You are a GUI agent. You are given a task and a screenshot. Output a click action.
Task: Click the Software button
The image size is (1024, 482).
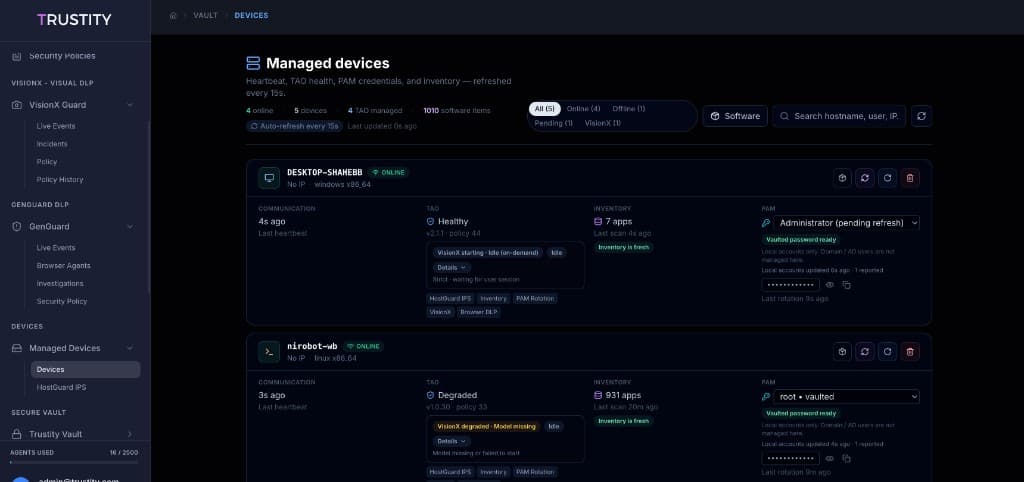pos(735,116)
